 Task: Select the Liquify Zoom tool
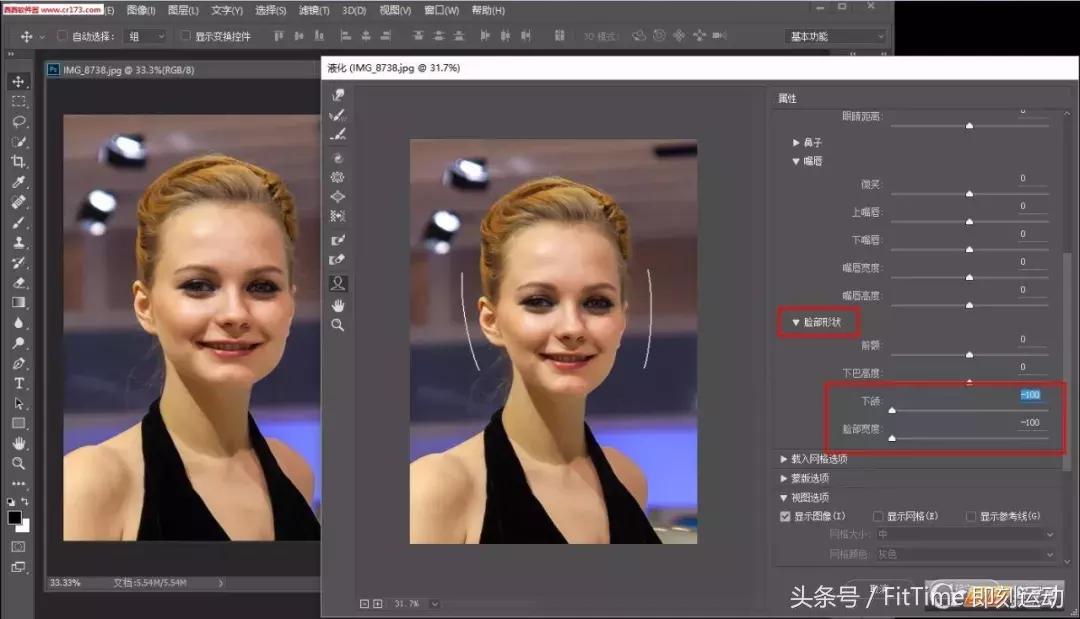pyautogui.click(x=338, y=325)
